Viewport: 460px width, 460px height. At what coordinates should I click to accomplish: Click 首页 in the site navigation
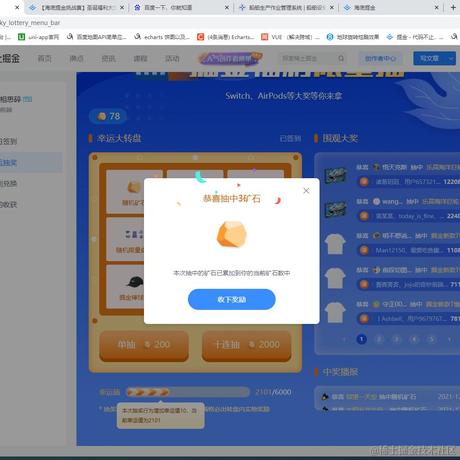(x=44, y=59)
